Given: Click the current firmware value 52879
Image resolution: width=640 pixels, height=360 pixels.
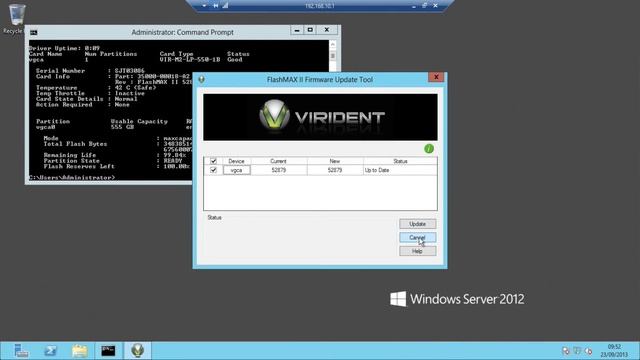Looking at the screenshot, I should 279,170.
